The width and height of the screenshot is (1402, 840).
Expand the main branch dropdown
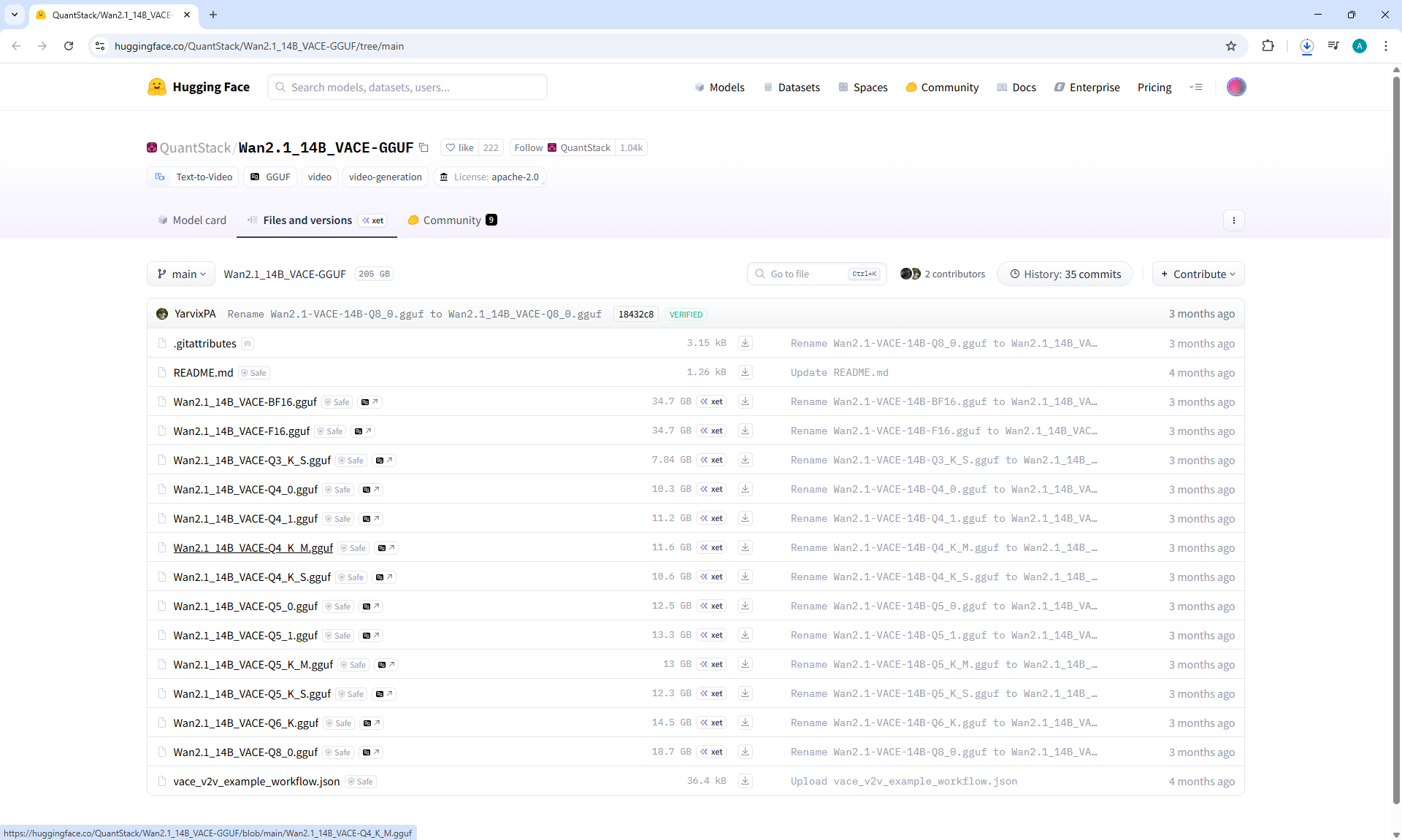click(181, 274)
